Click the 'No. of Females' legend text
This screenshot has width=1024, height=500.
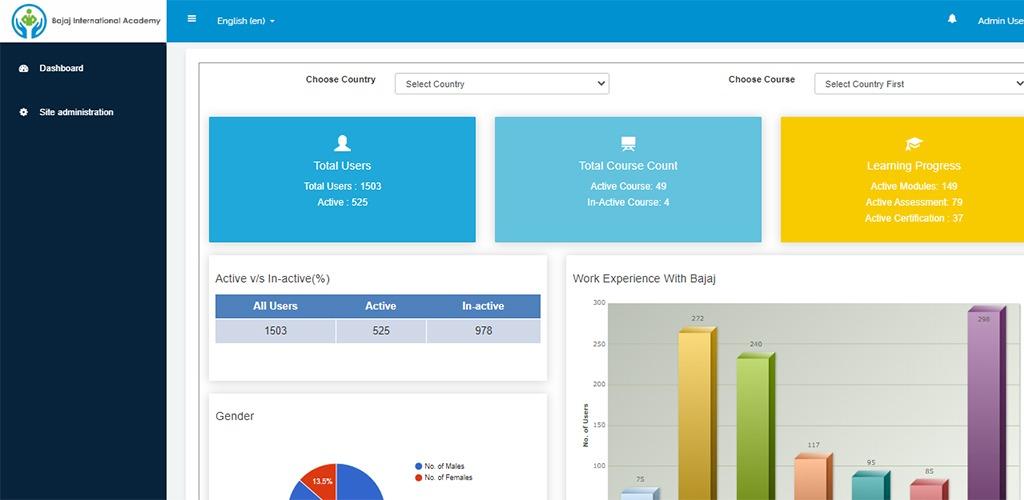448,478
